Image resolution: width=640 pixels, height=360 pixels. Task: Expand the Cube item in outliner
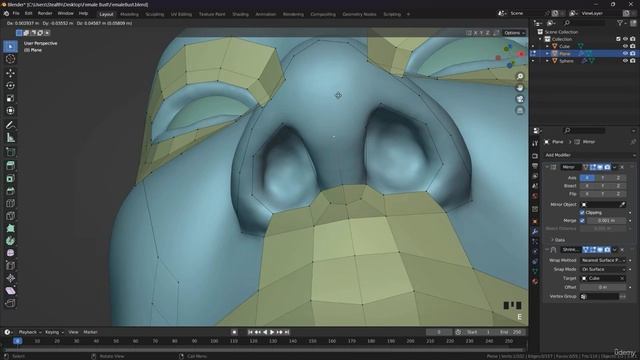click(x=547, y=47)
